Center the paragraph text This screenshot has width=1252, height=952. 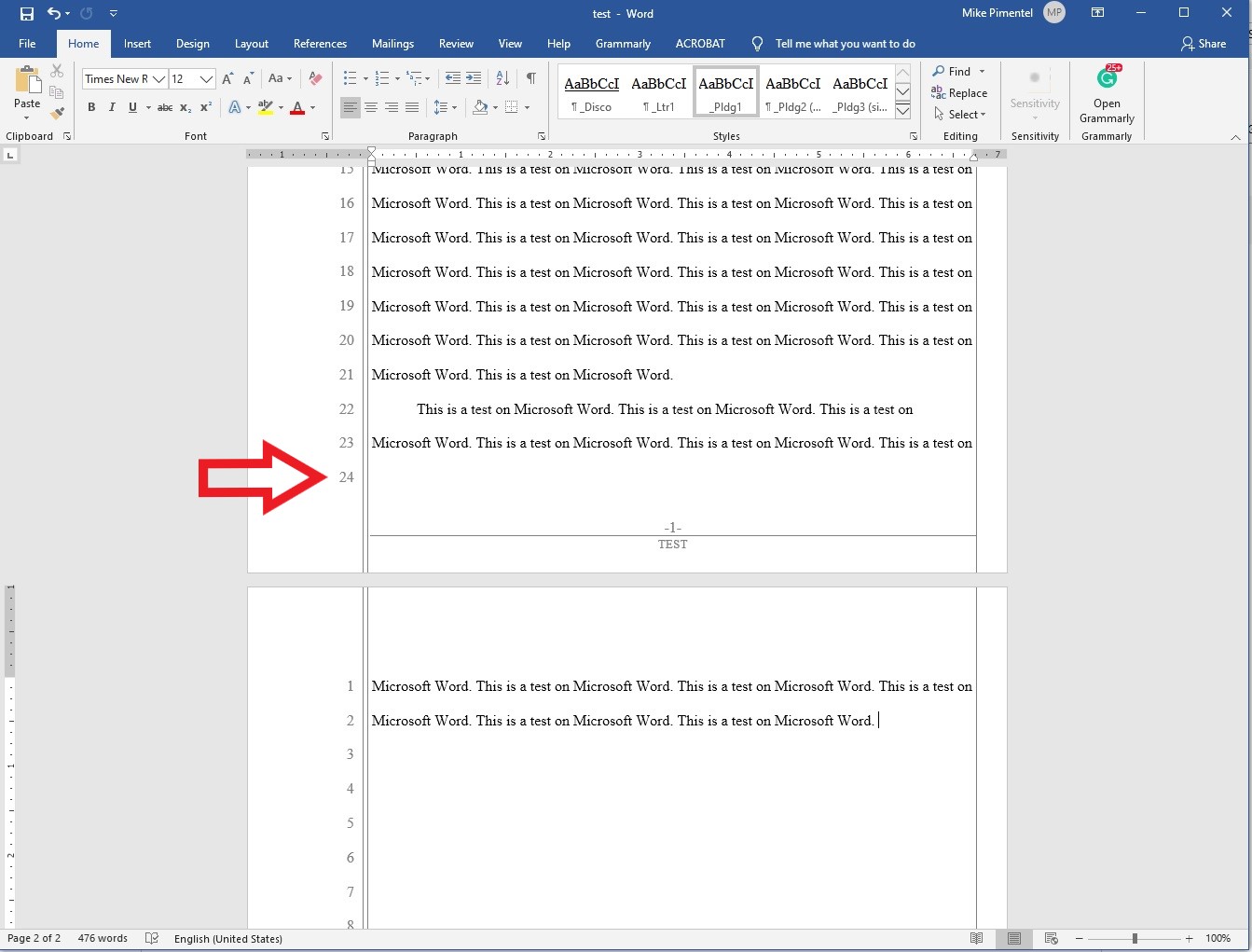click(371, 107)
